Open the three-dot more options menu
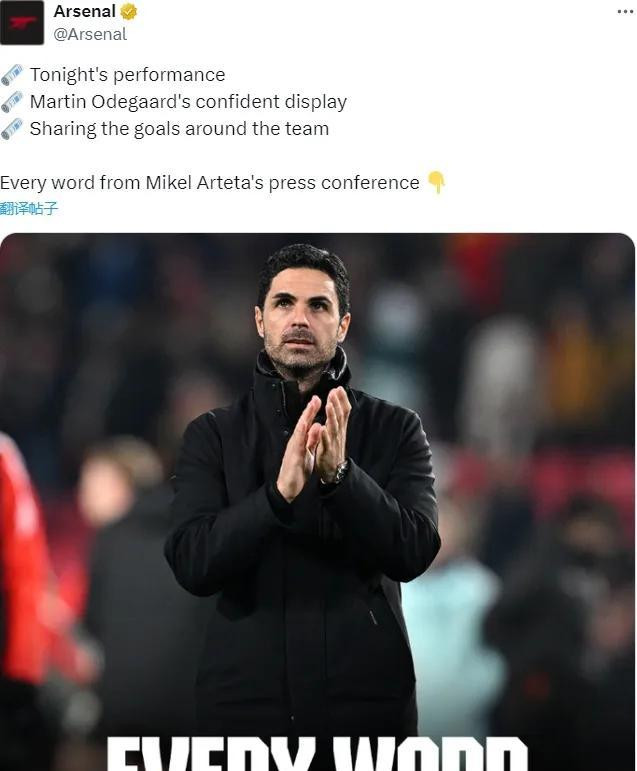The image size is (637, 771). click(625, 11)
